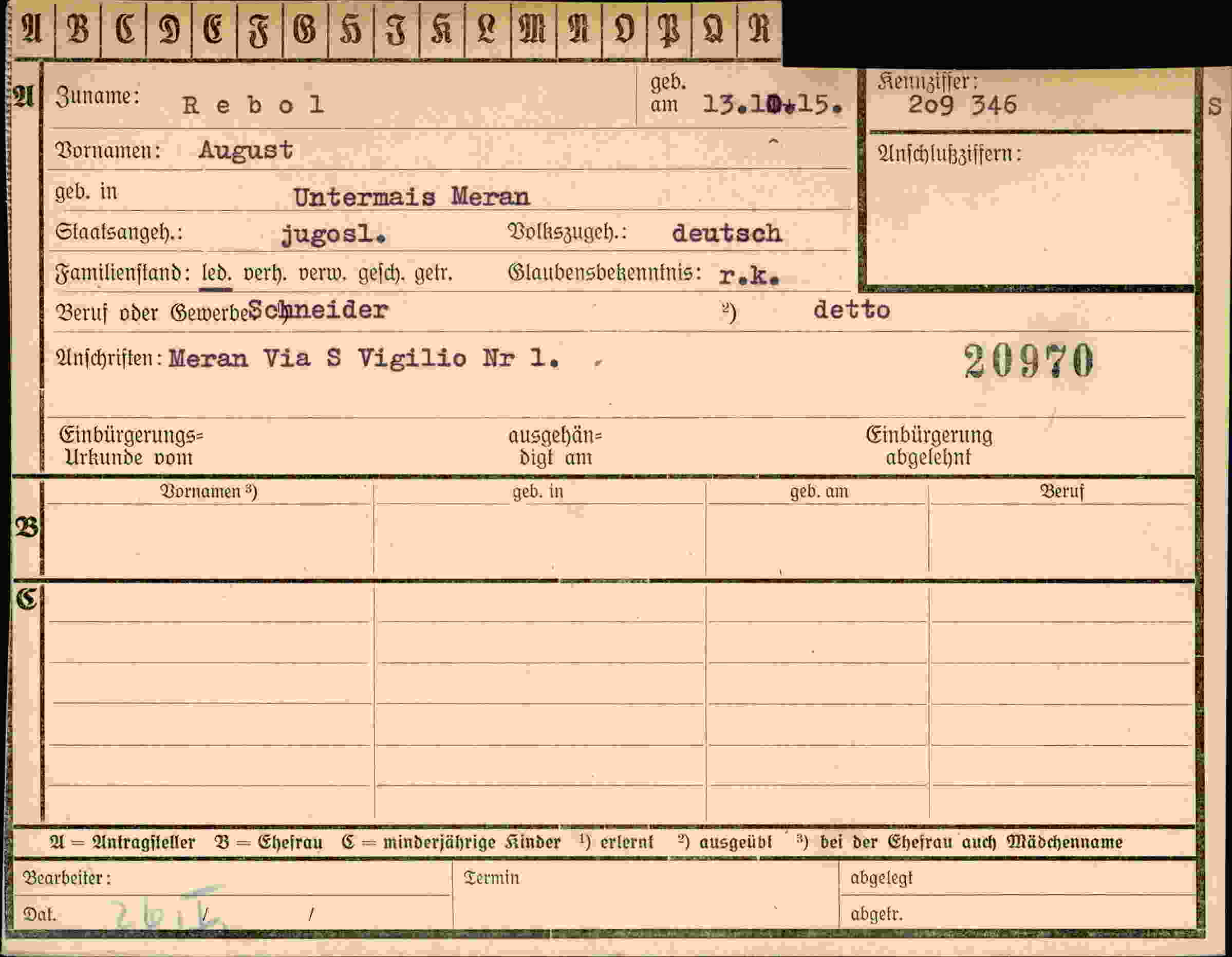Click the index tab letter A
Screen dimensions: 1232x957
tap(31, 29)
